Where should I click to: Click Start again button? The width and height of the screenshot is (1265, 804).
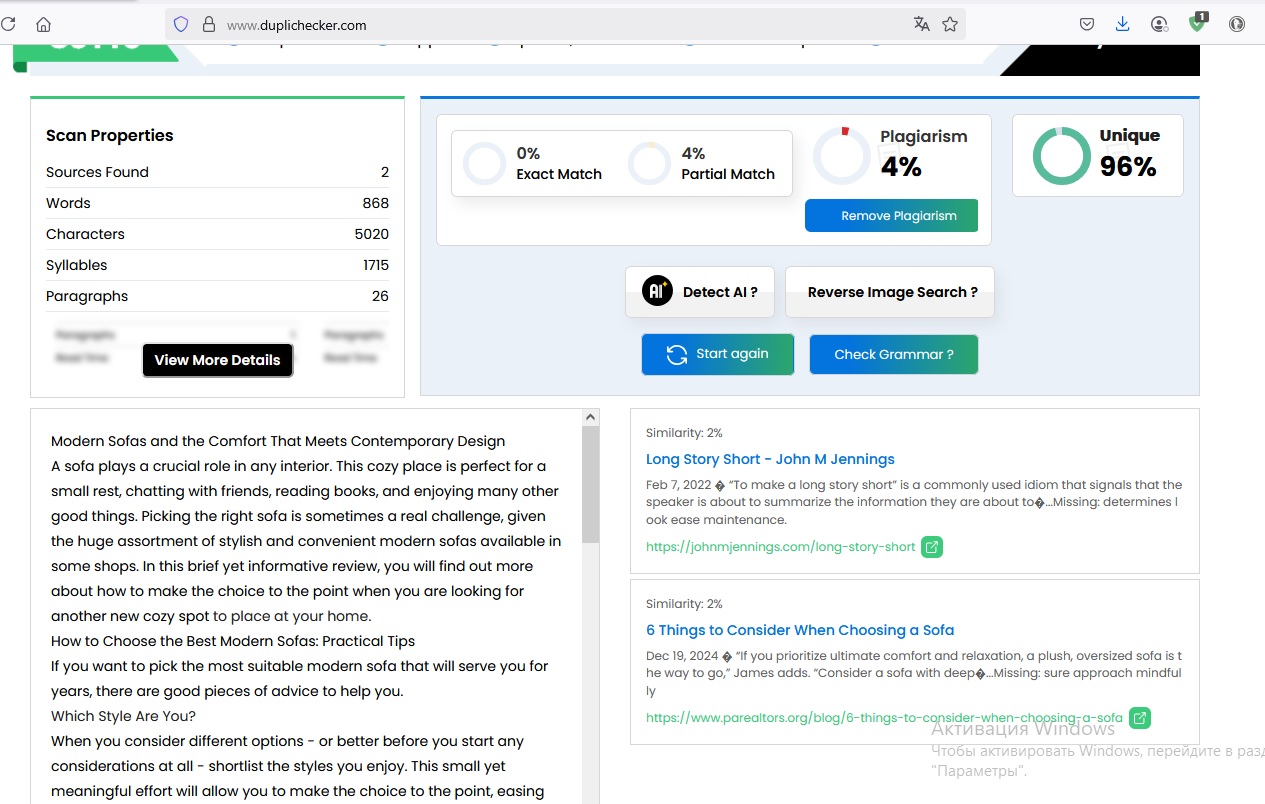(x=718, y=354)
